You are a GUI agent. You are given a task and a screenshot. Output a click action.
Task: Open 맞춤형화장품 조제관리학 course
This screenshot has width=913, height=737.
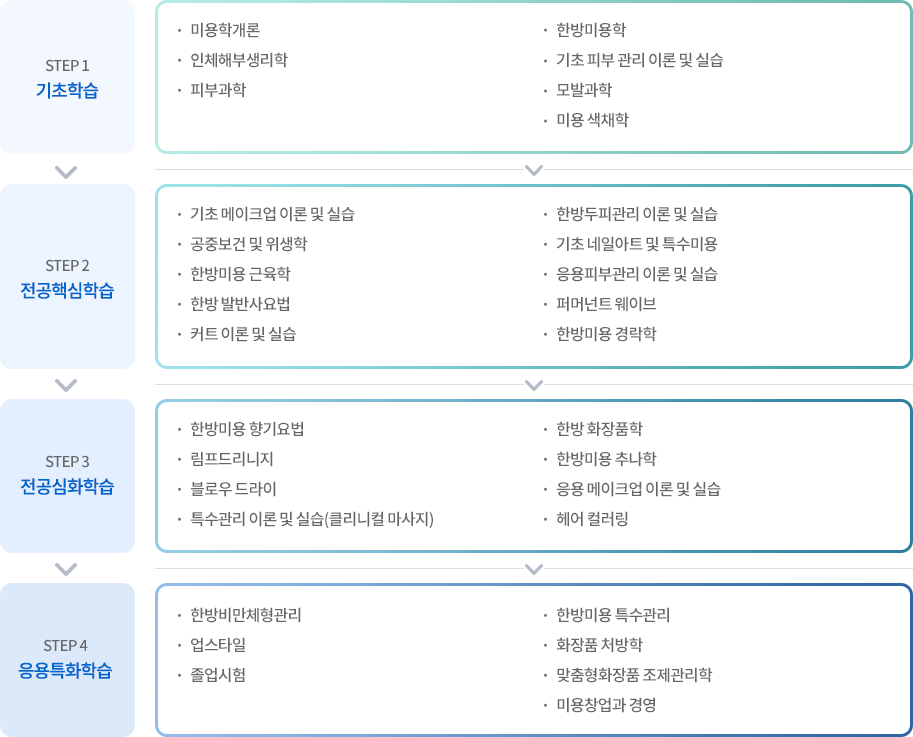[x=634, y=675]
